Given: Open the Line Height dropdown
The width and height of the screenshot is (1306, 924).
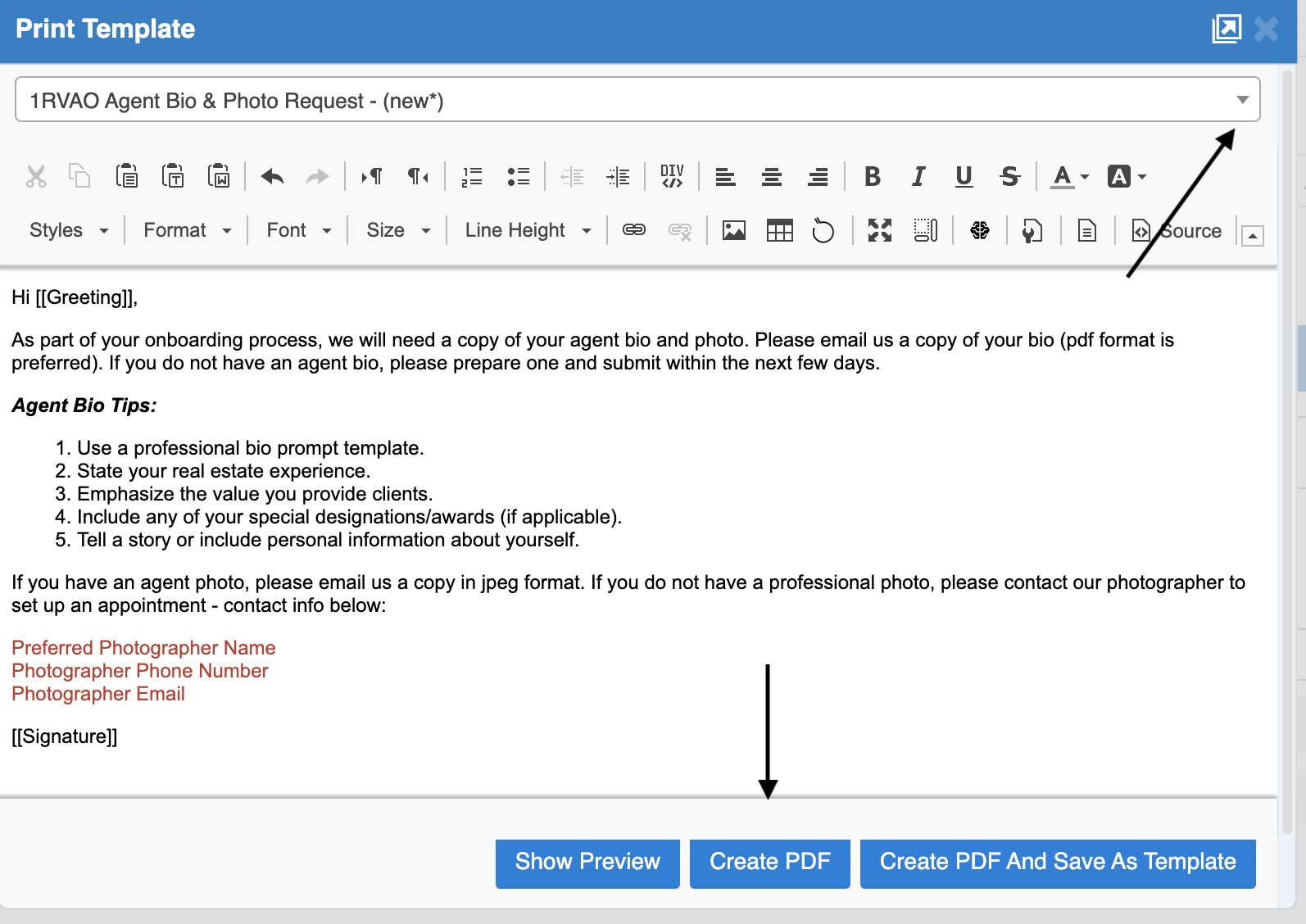Looking at the screenshot, I should (528, 230).
